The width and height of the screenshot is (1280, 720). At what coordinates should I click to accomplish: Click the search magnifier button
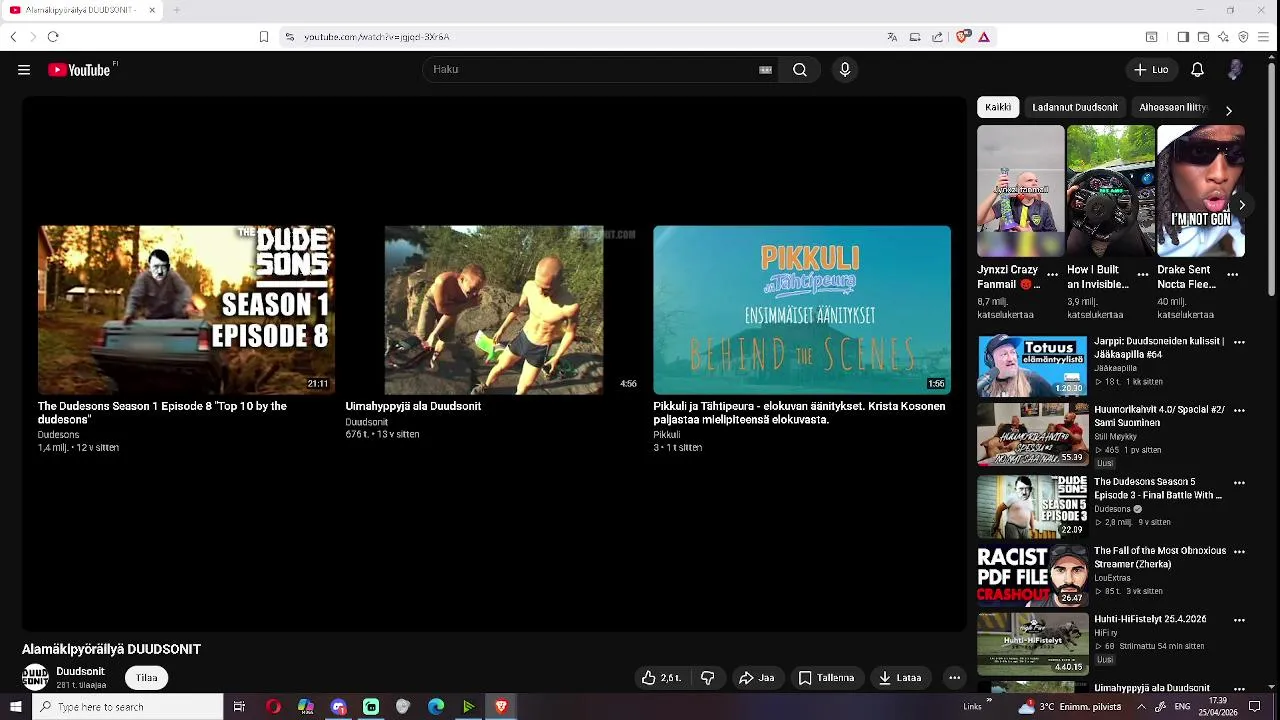tap(800, 70)
